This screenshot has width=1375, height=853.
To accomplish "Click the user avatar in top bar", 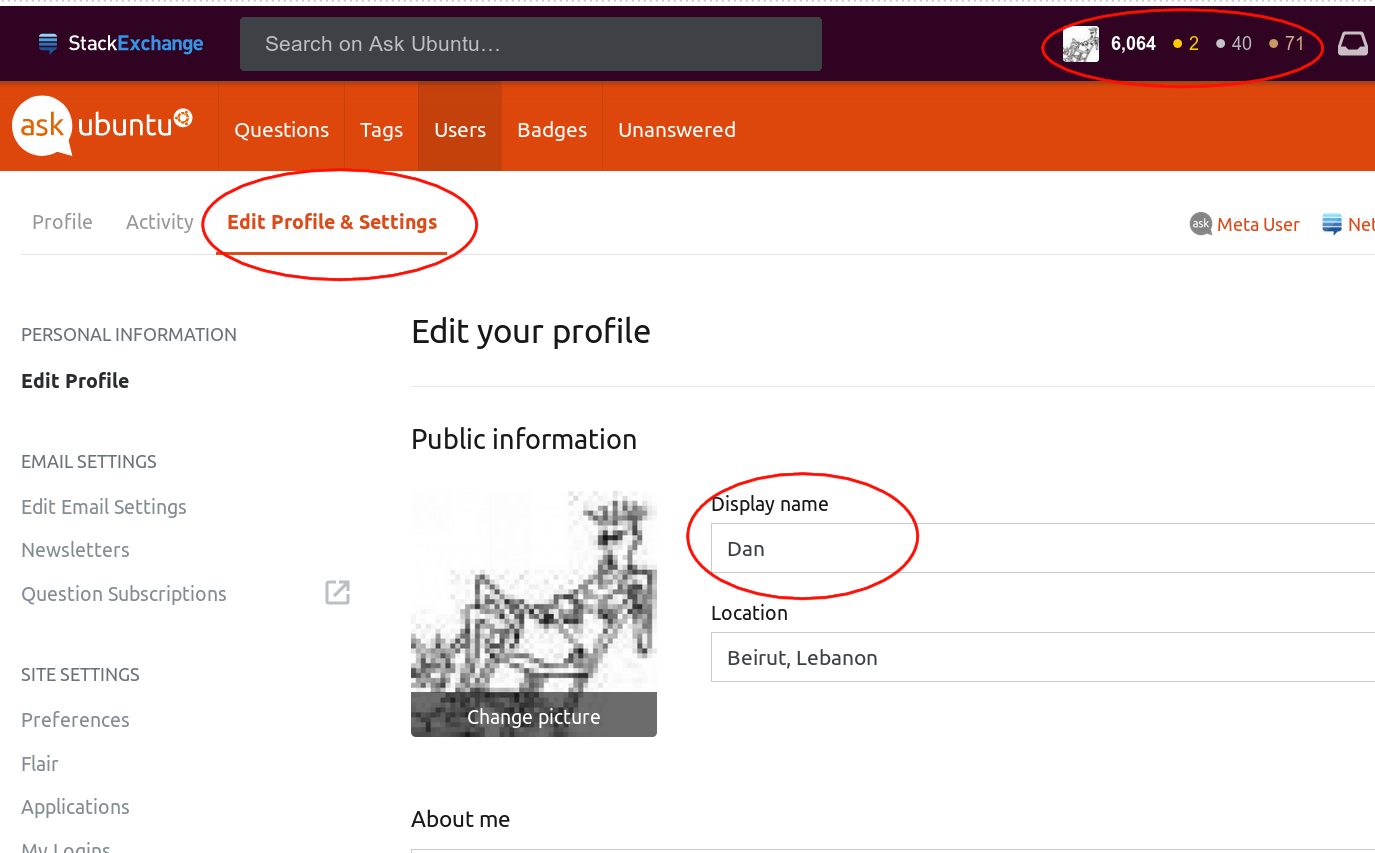I will point(1080,44).
